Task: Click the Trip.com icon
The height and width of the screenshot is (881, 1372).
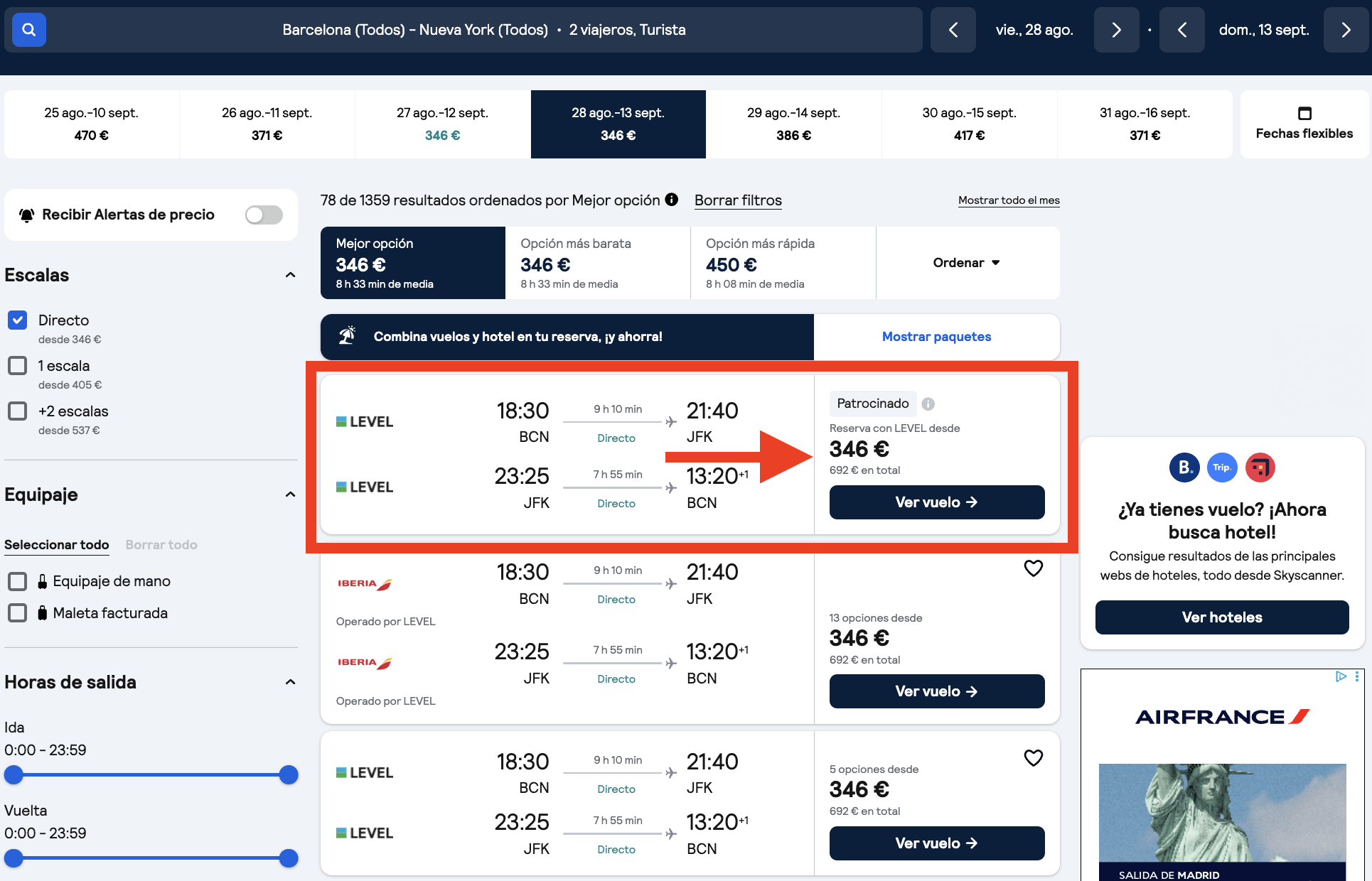Action: pyautogui.click(x=1222, y=467)
